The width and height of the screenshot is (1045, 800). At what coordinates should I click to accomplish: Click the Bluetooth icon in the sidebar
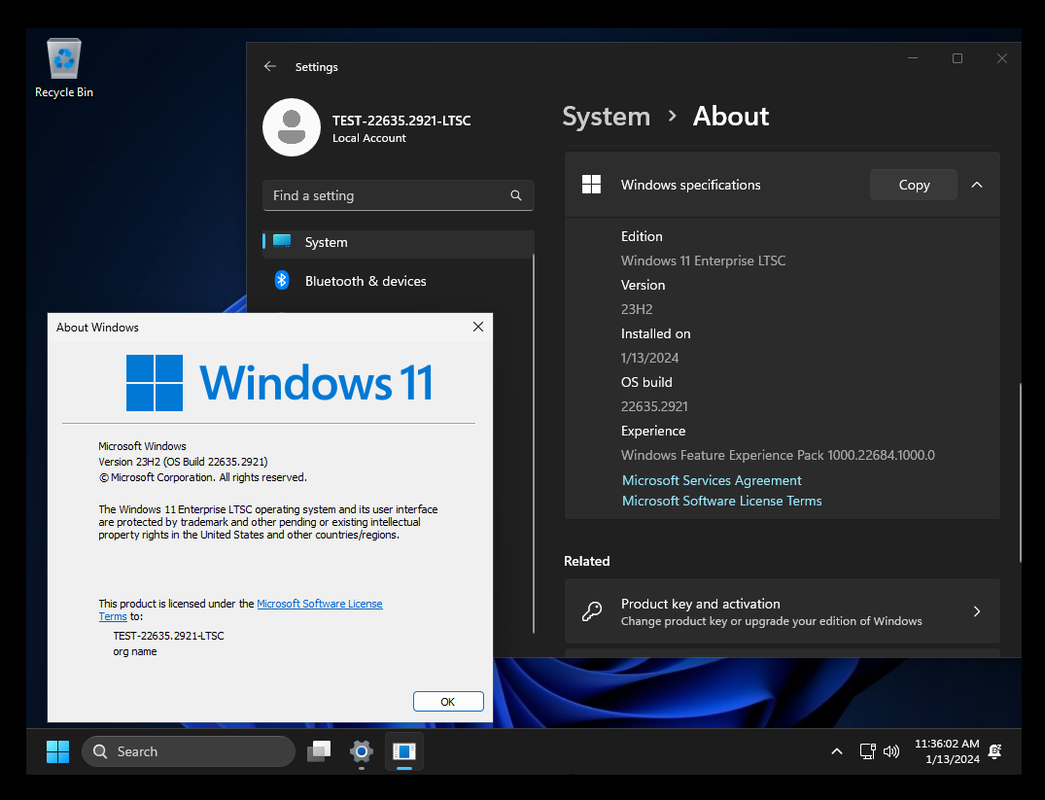282,280
